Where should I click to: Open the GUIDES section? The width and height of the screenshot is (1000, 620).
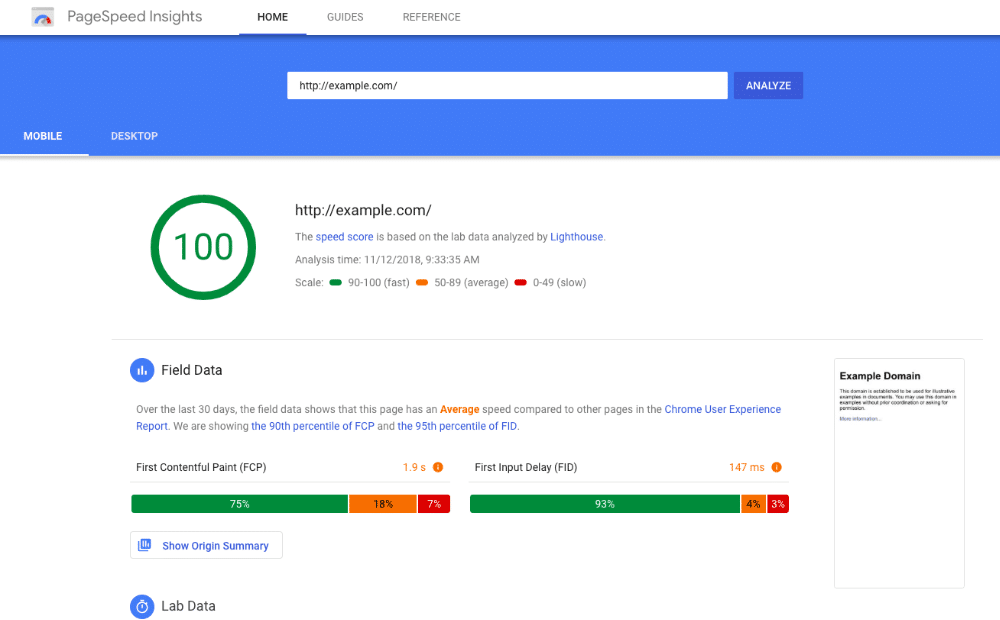(344, 17)
